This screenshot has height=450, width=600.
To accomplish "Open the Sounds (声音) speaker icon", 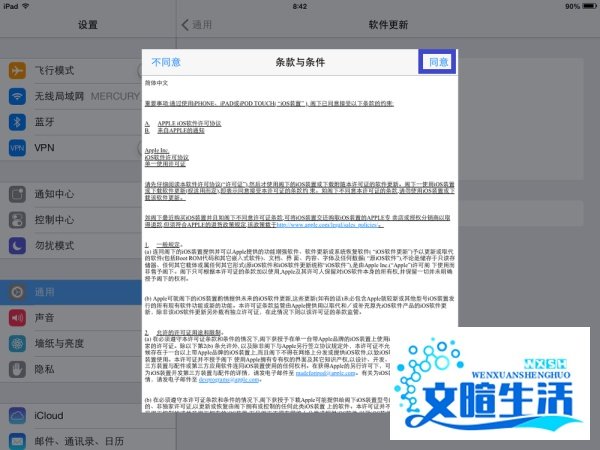I will coord(17,318).
